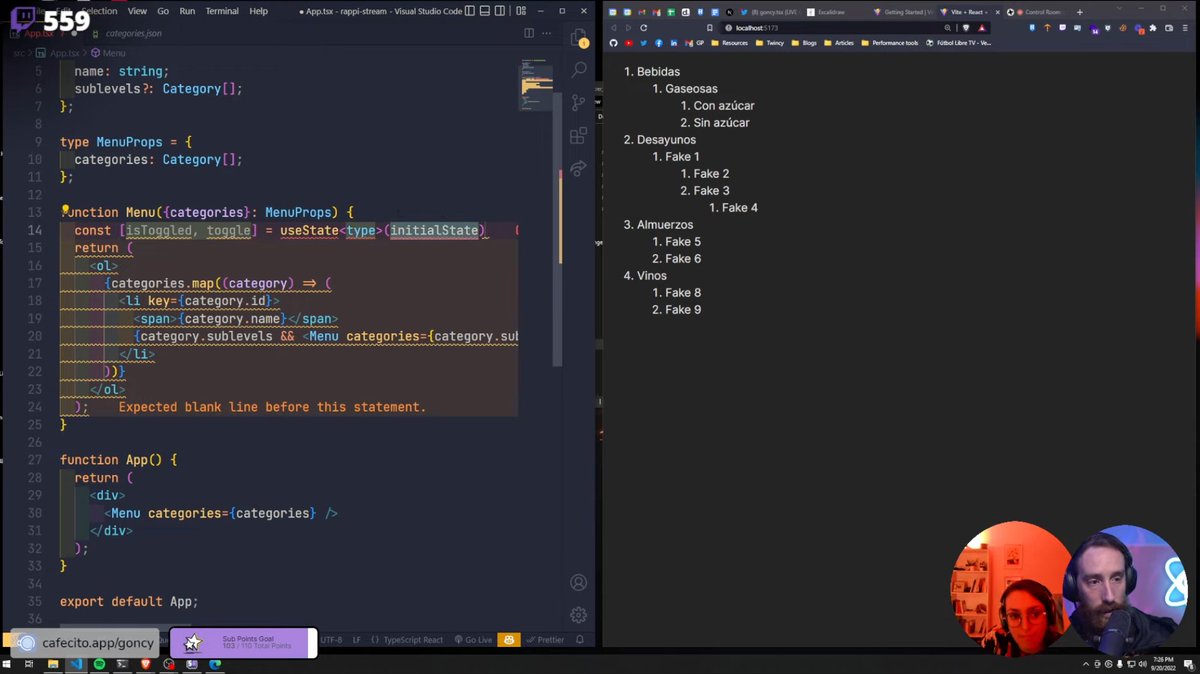Viewport: 1200px width, 674px height.
Task: Close the Vite + React browser tab
Action: pos(997,12)
